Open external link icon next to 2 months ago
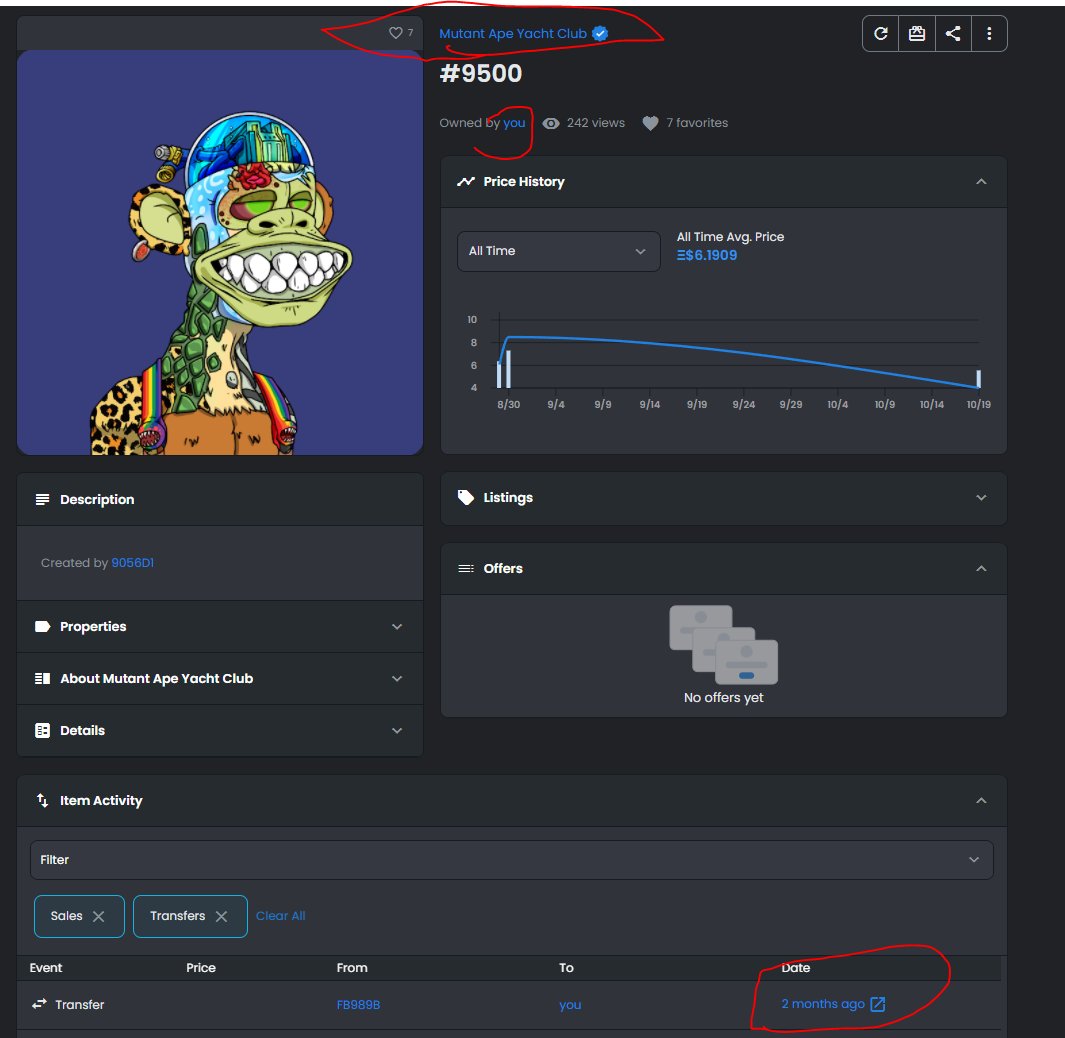The height and width of the screenshot is (1038, 1065). 878,1003
